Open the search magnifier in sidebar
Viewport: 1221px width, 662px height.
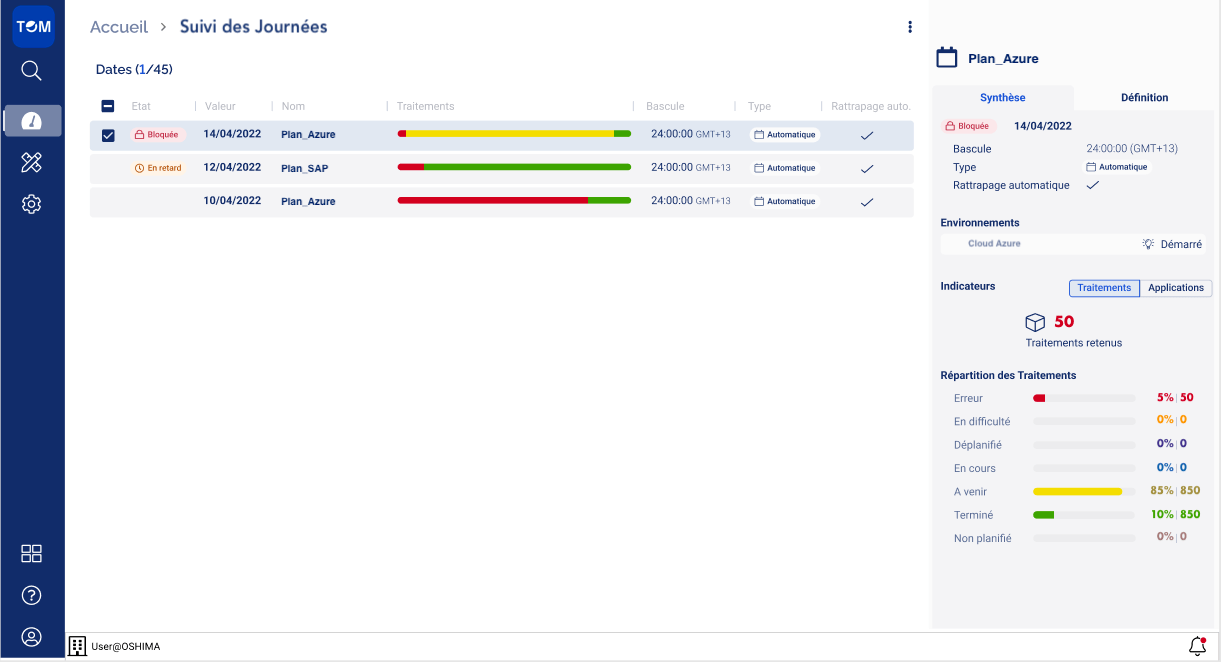click(32, 71)
